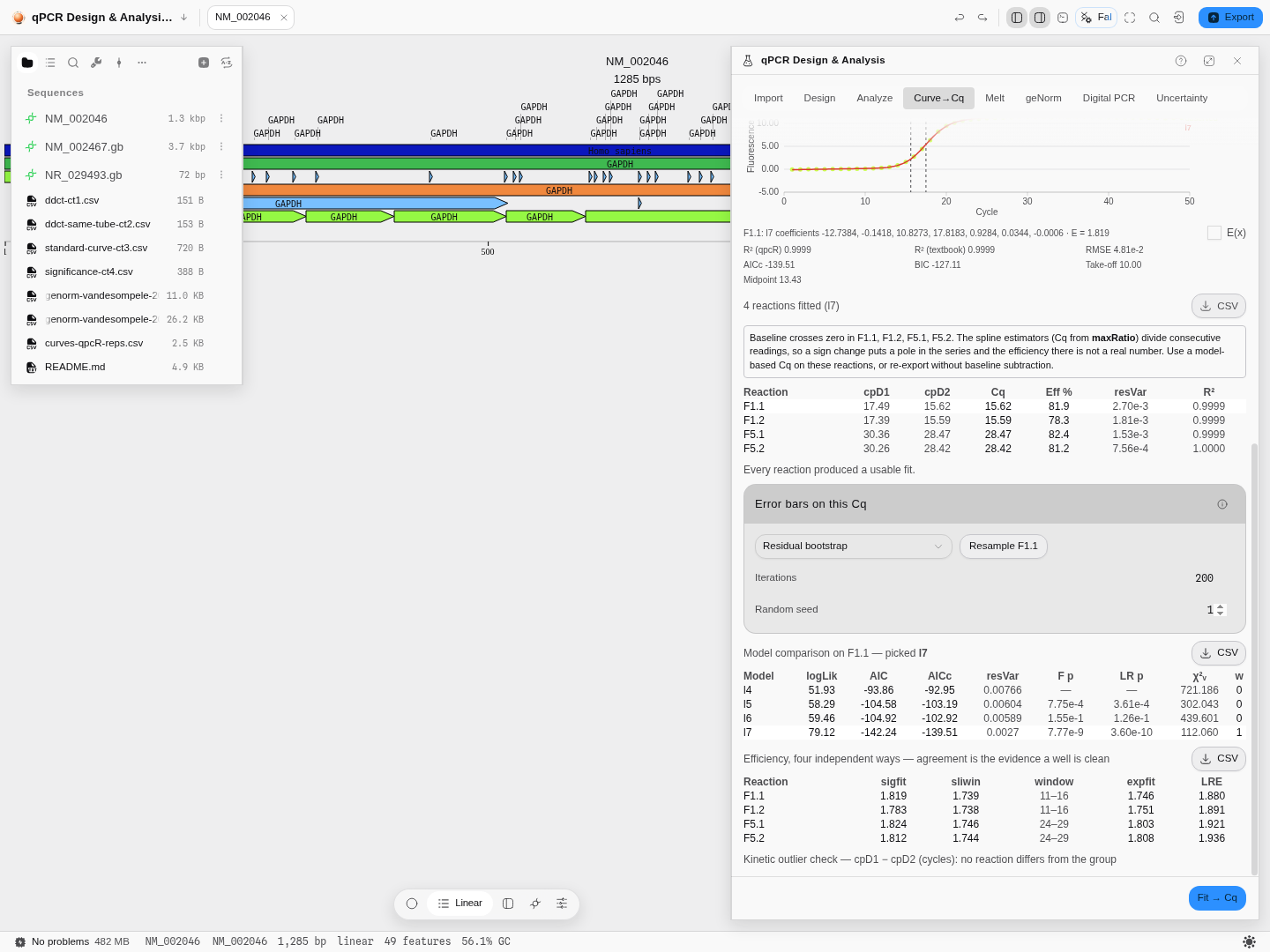Click the Fit → Cq button
This screenshot has width=1270, height=952.
[x=1217, y=898]
